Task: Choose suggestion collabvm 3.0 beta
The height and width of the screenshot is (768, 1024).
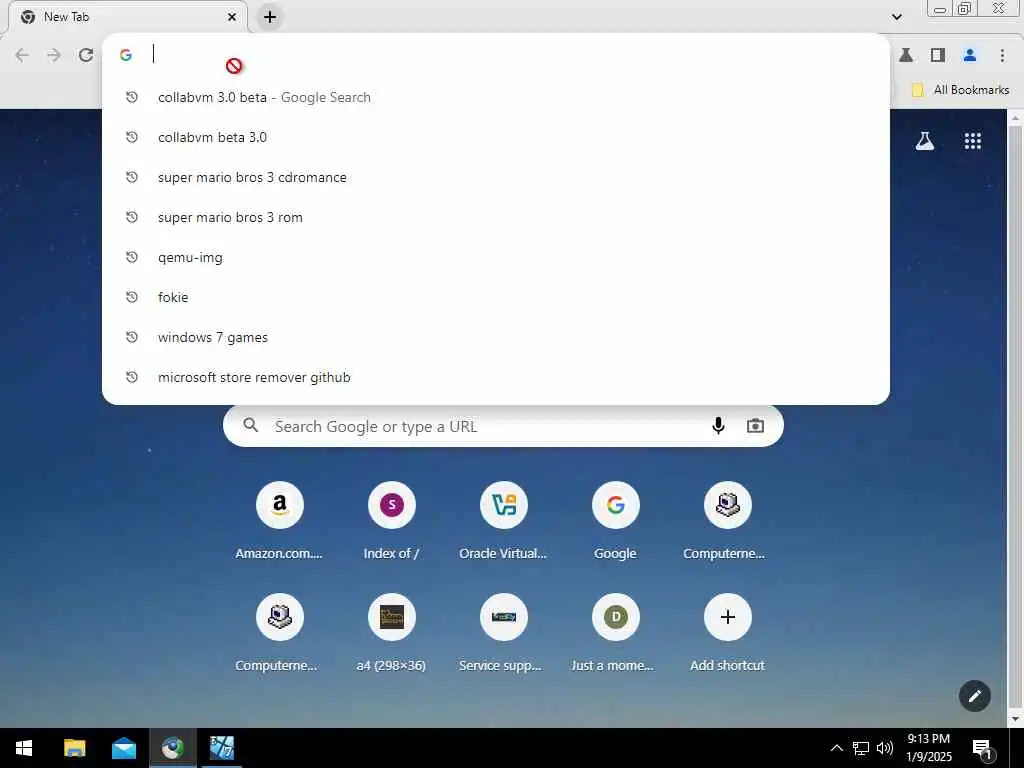Action: [x=496, y=97]
